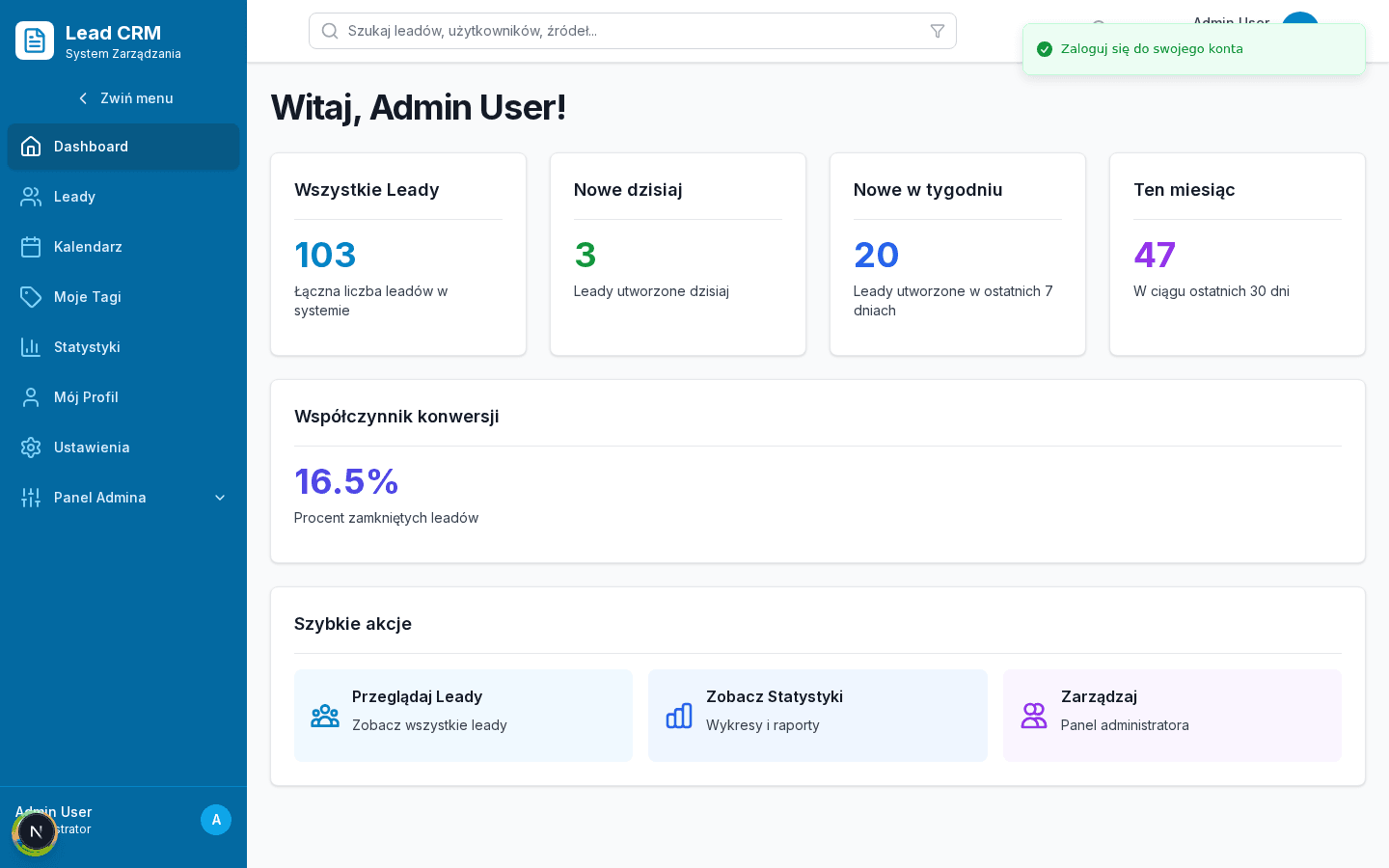Open Kalendarz from the sidebar
This screenshot has height=868, width=1389.
point(123,247)
